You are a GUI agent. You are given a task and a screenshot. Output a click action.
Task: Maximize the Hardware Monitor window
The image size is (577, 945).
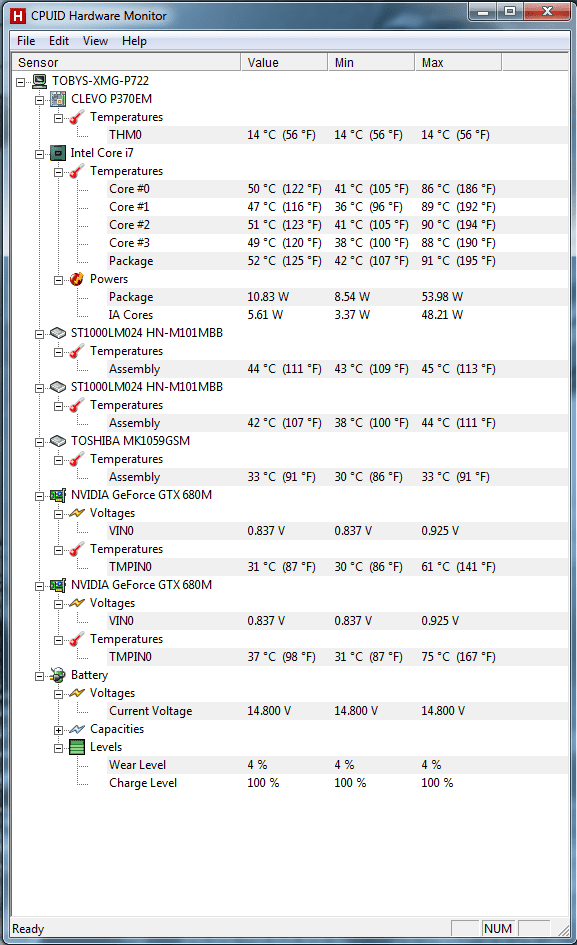click(x=510, y=11)
